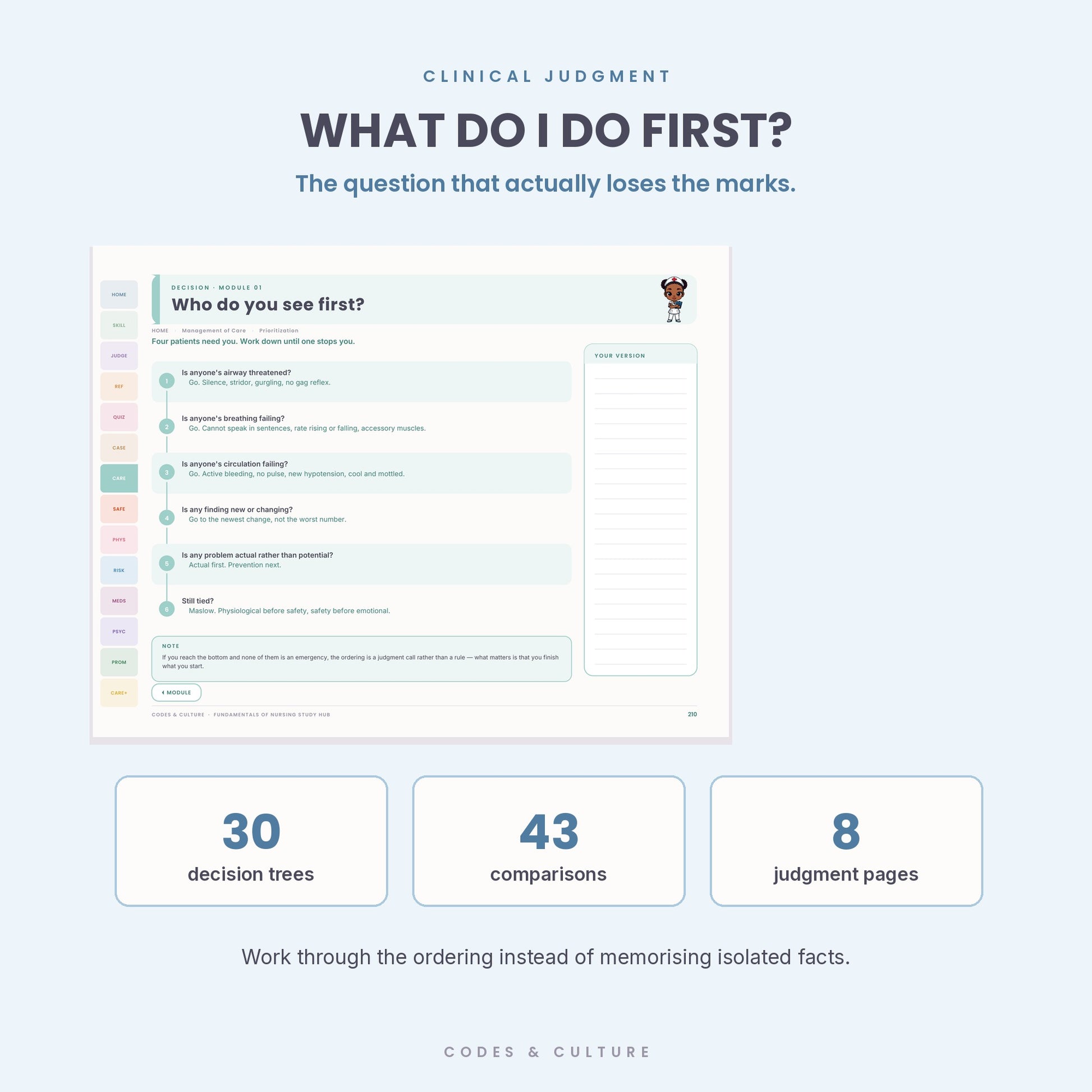Go to the QUIZ sidebar tab
This screenshot has width=1092, height=1092.
click(119, 417)
